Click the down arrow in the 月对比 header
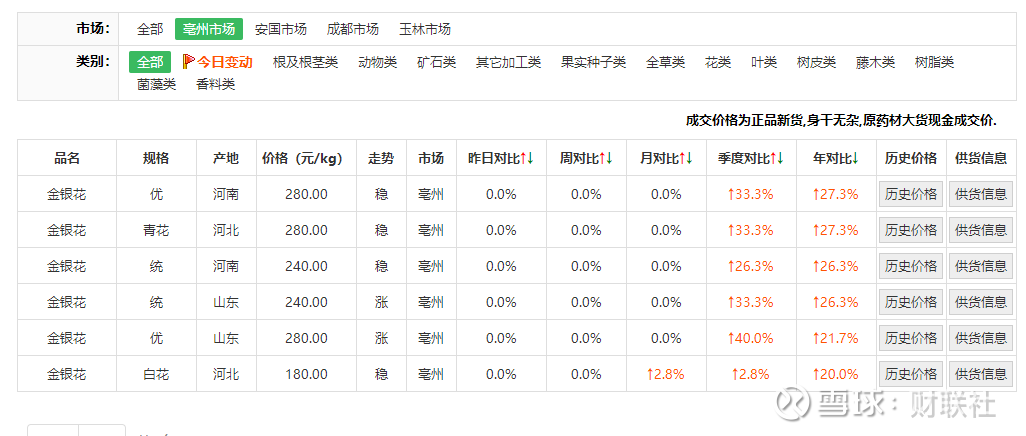Screen dimensions: 1026x436 [689, 158]
